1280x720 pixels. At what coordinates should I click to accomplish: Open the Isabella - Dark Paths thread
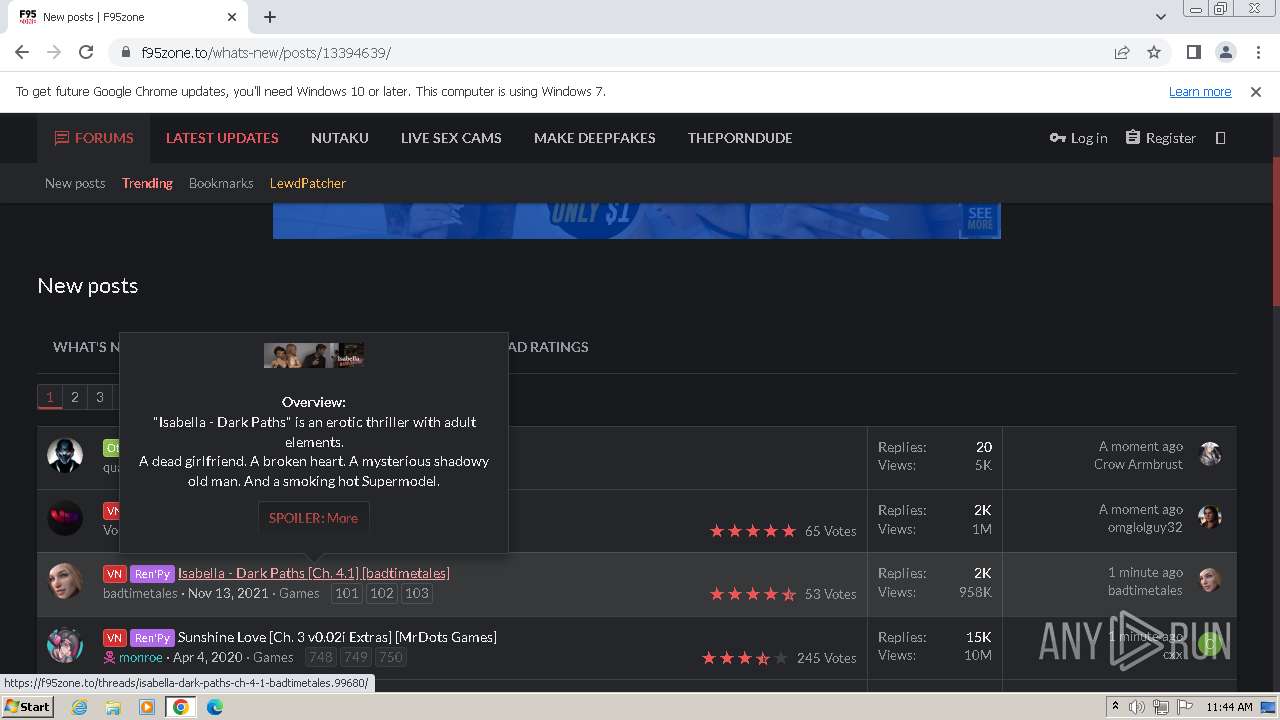(x=314, y=573)
